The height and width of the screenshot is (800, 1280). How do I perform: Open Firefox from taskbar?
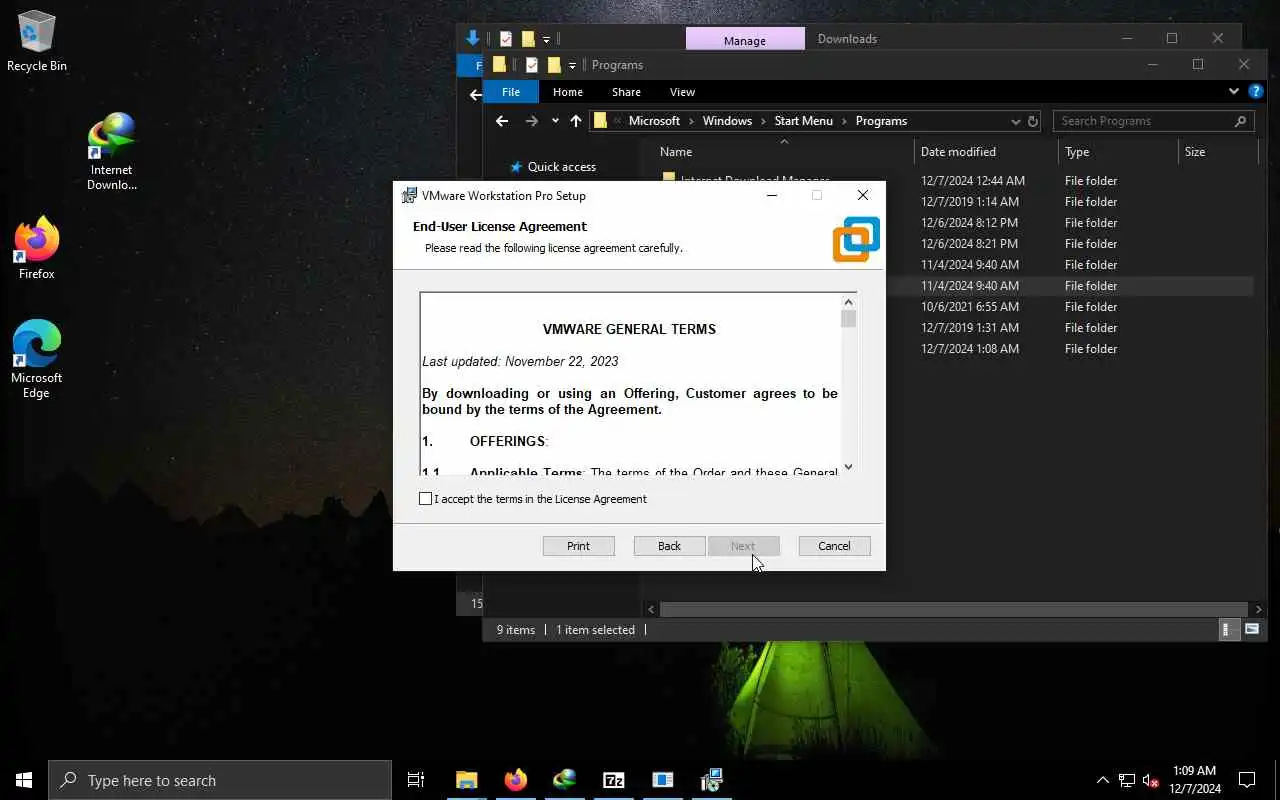point(515,780)
